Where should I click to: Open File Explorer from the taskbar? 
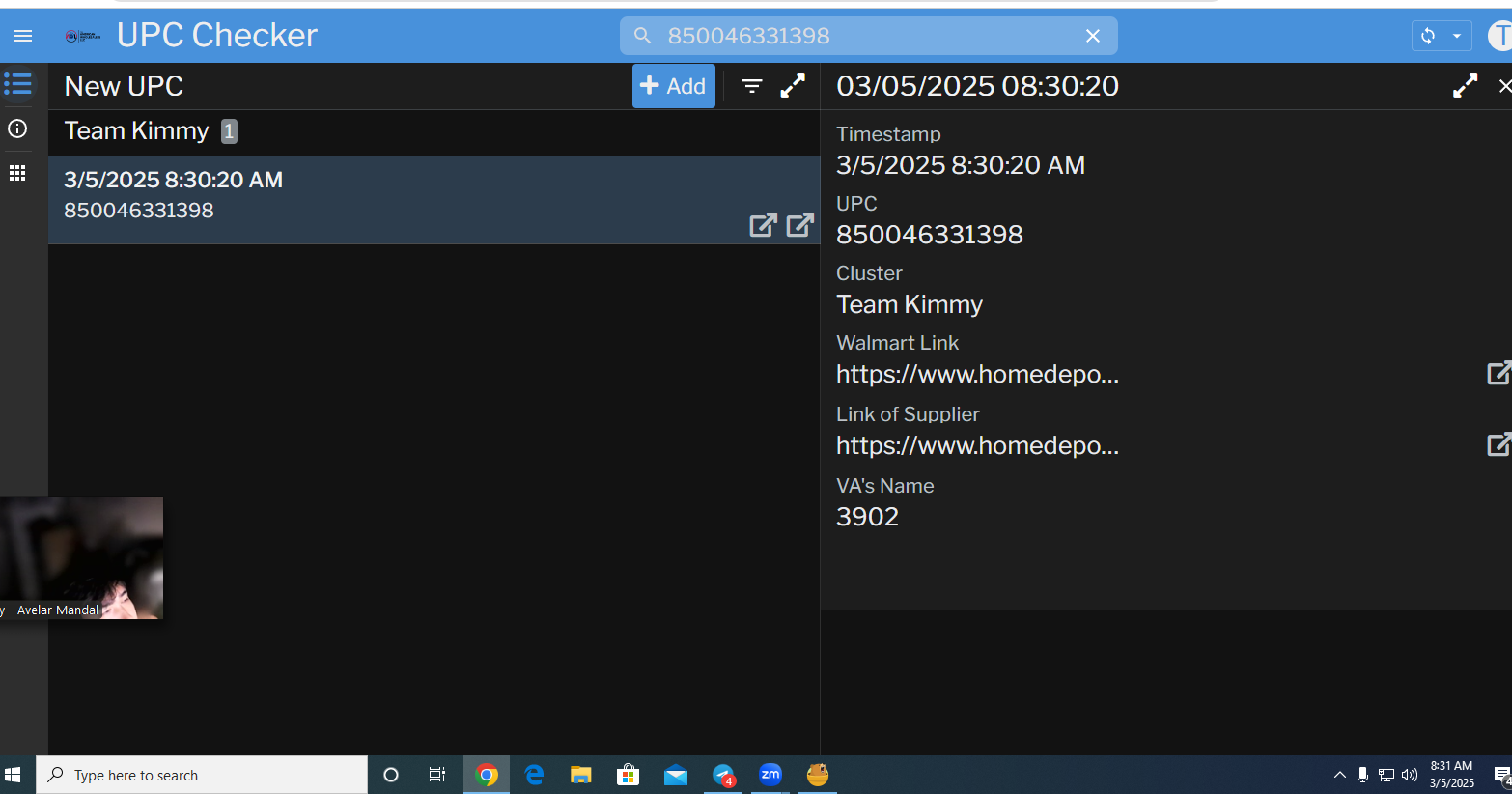click(580, 775)
